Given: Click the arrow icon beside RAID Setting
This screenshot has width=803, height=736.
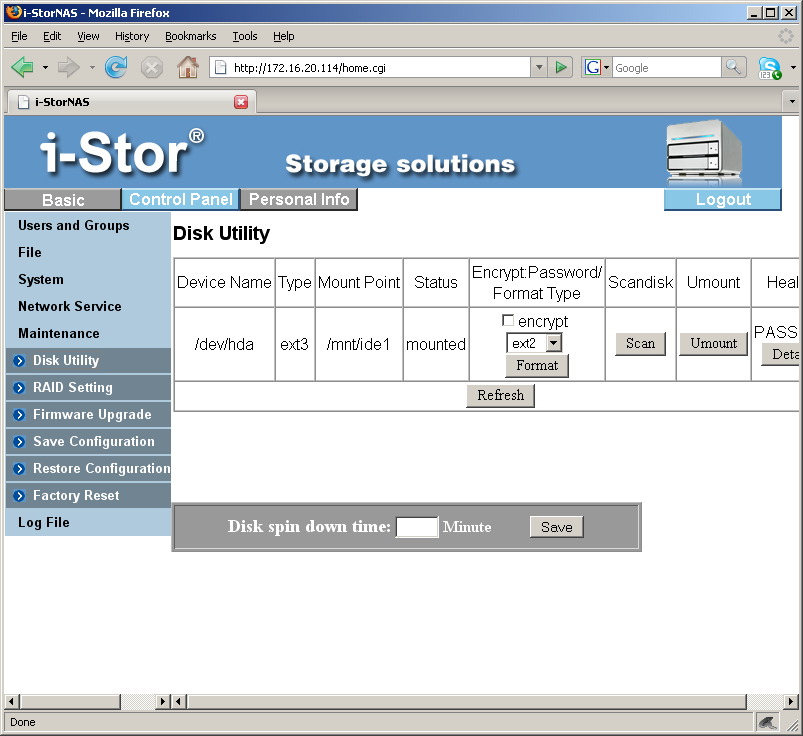Looking at the screenshot, I should 19,388.
